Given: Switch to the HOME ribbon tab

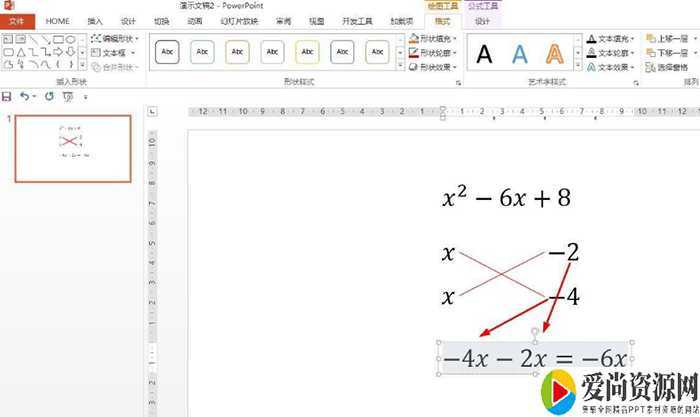Looking at the screenshot, I should pyautogui.click(x=58, y=21).
